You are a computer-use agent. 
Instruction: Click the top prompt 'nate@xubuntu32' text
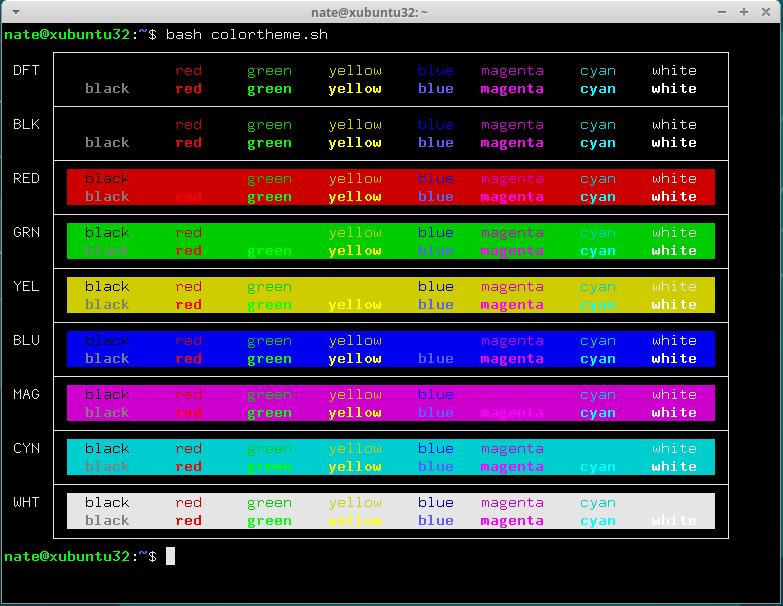click(66, 35)
